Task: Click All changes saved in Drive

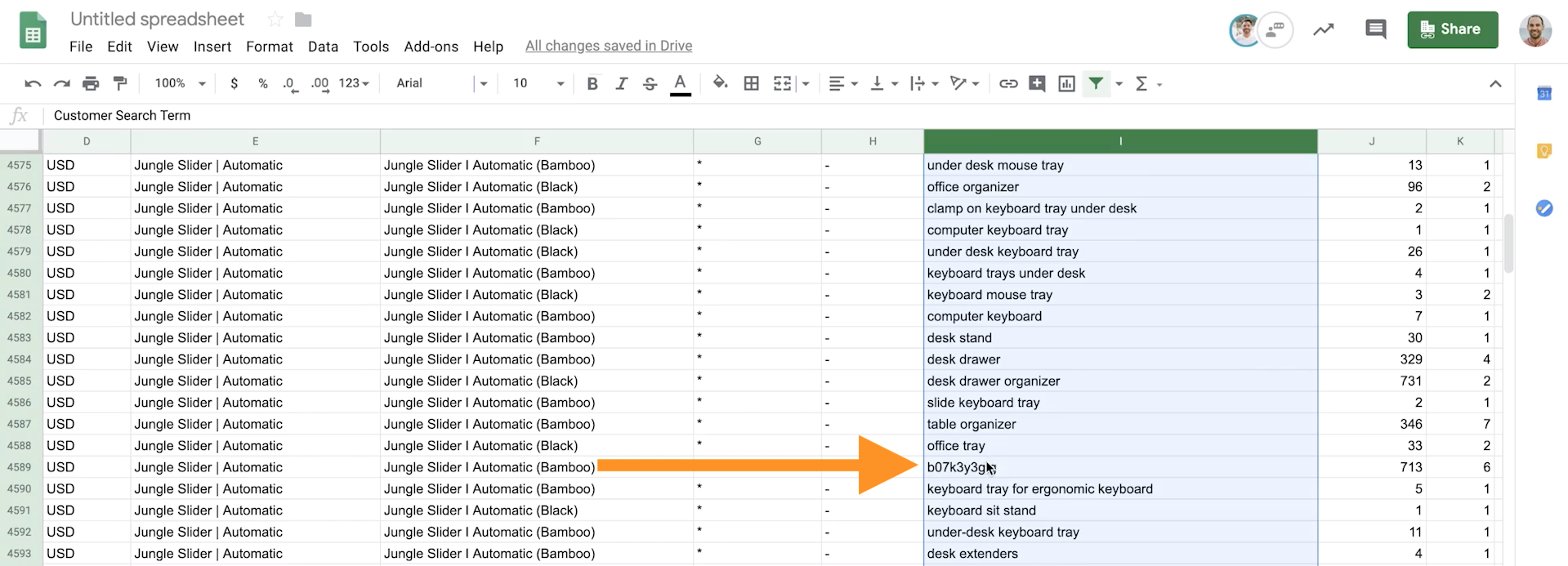Action: click(x=608, y=46)
